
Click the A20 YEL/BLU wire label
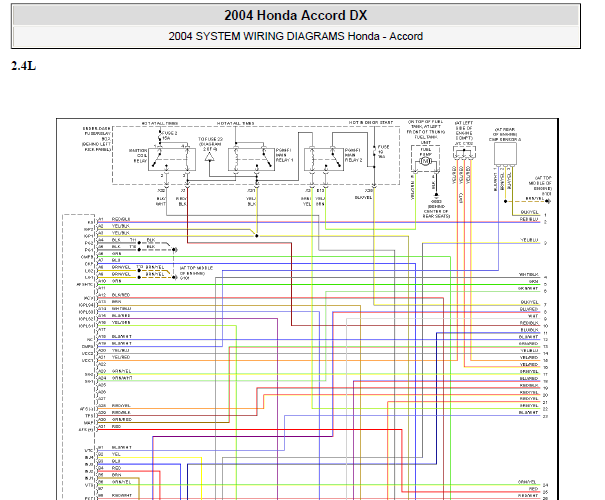click(121, 350)
